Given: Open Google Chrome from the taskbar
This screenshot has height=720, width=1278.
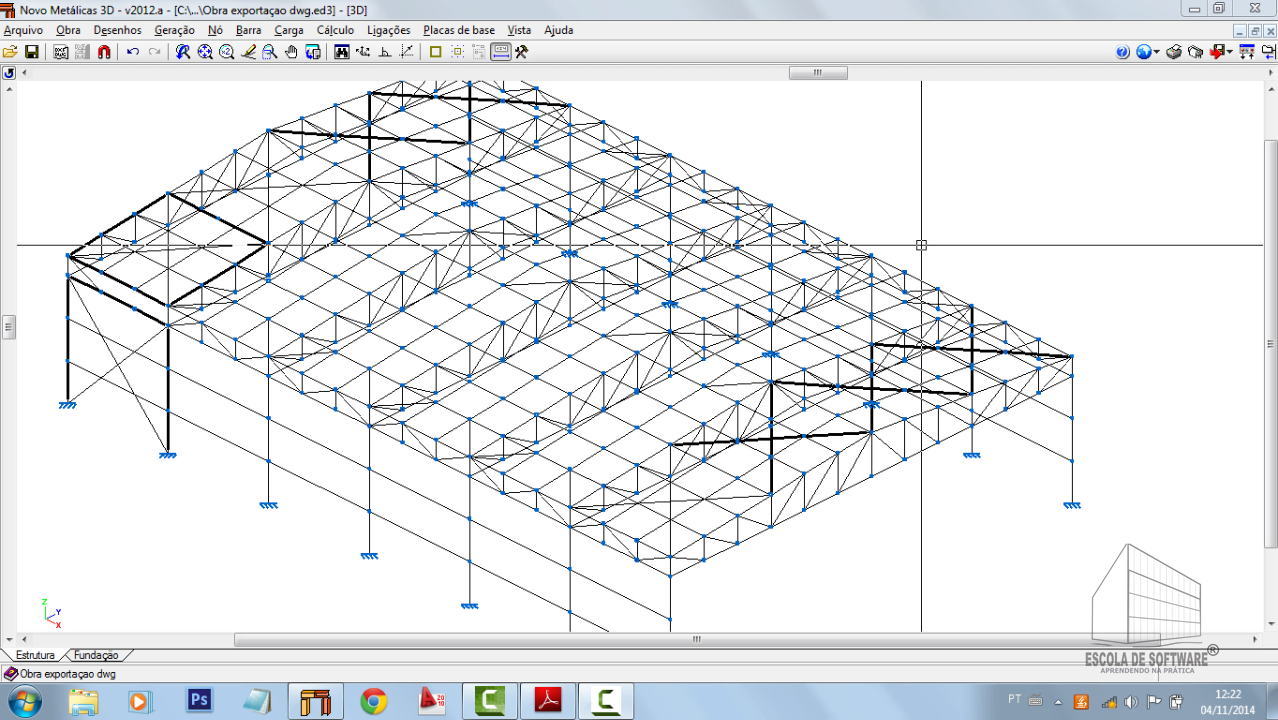Looking at the screenshot, I should point(374,701).
